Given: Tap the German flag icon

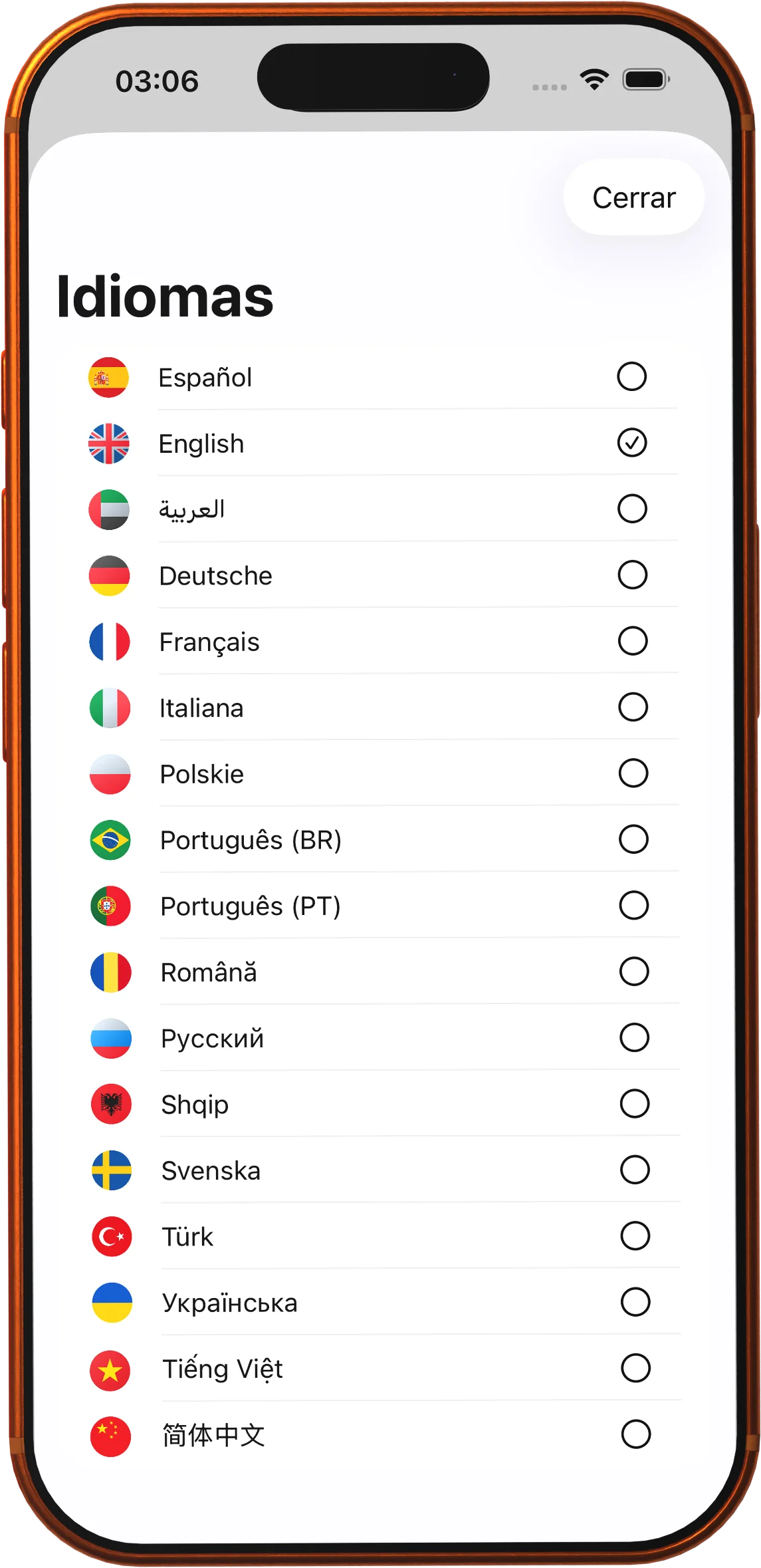Looking at the screenshot, I should click(x=109, y=576).
